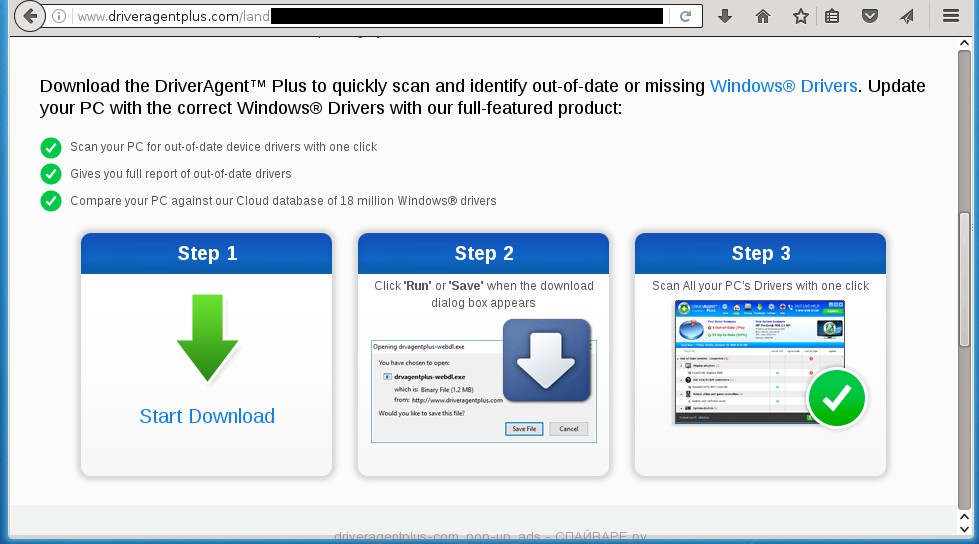Image resolution: width=979 pixels, height=544 pixels.
Task: Reload the page with the refresh icon
Action: coord(685,16)
